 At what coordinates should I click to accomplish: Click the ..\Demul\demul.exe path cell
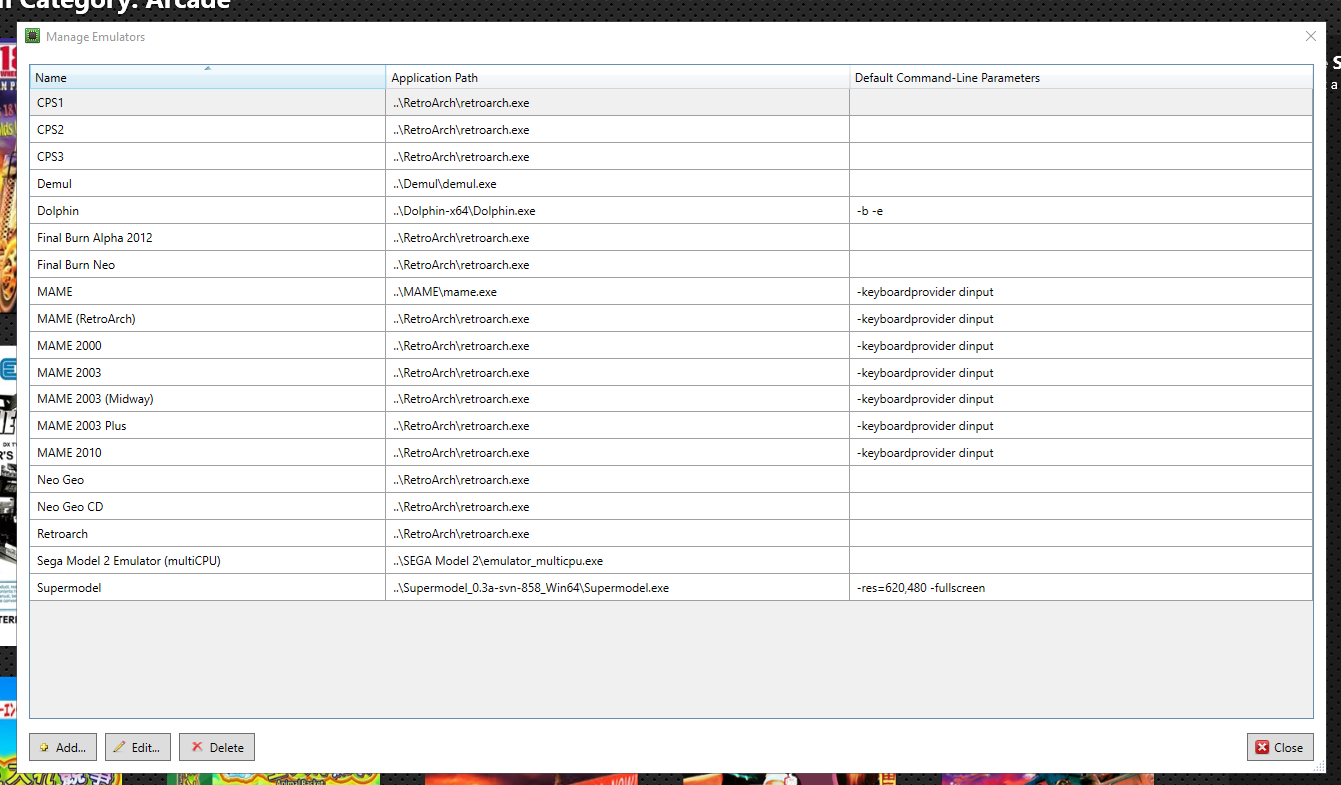click(618, 183)
